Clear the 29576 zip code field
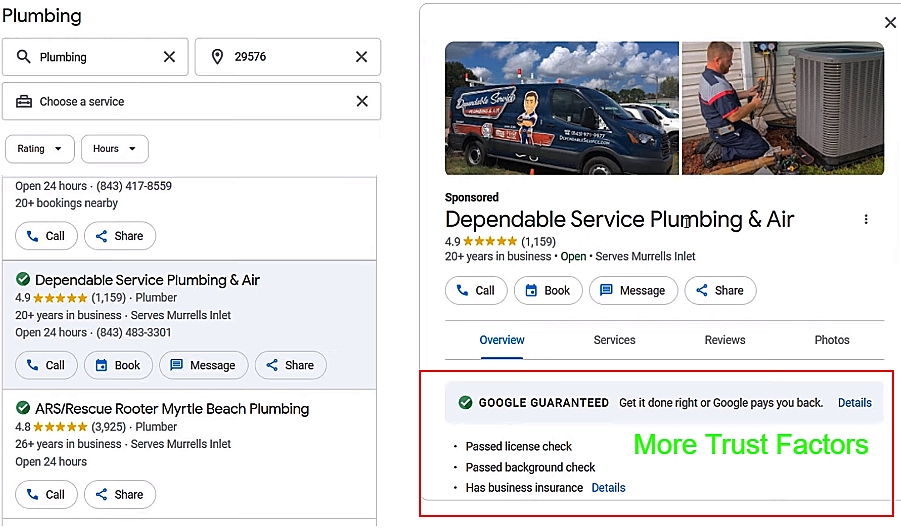Viewport: 901px width, 532px height. [361, 57]
